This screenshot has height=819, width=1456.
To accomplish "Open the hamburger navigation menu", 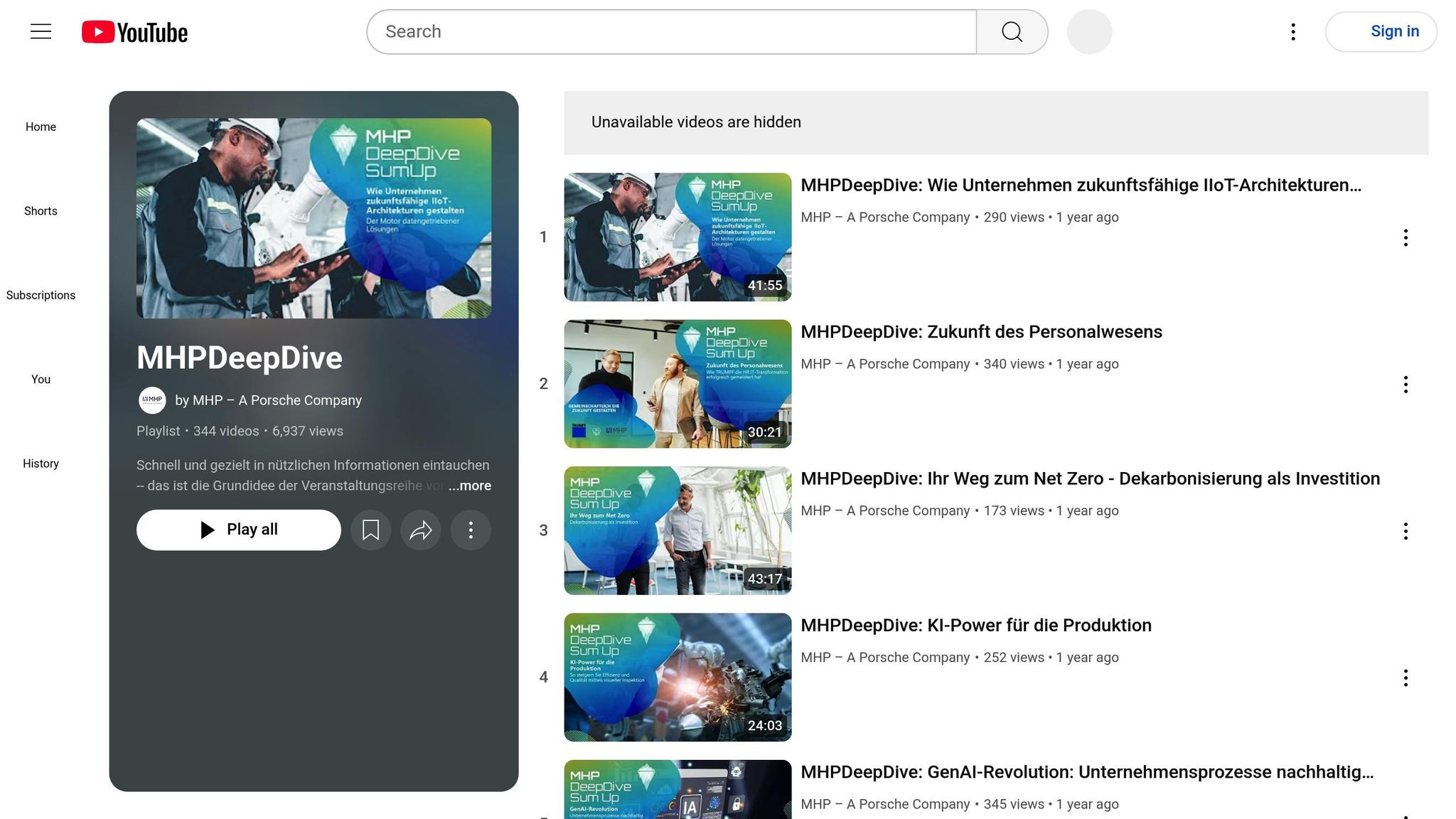I will 40,31.
